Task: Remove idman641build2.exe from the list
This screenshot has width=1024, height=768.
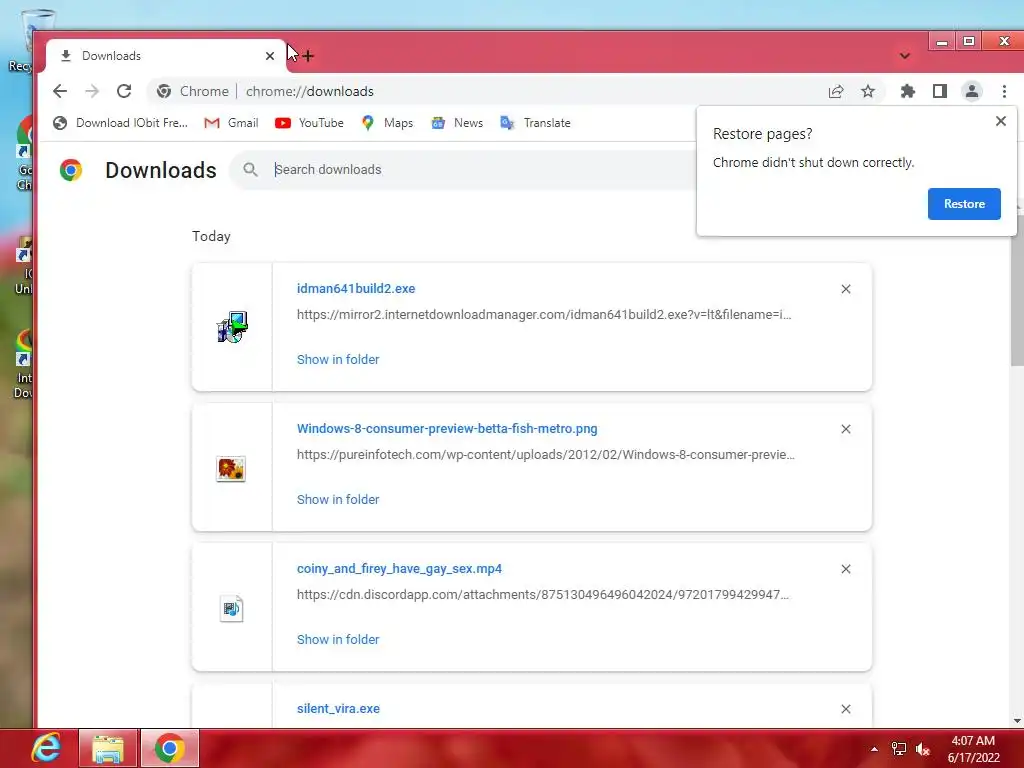Action: pyautogui.click(x=846, y=289)
